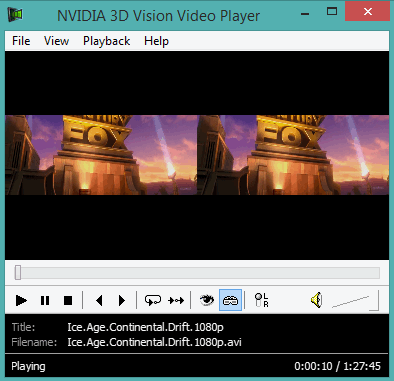Minimize the video player window

pos(305,14)
